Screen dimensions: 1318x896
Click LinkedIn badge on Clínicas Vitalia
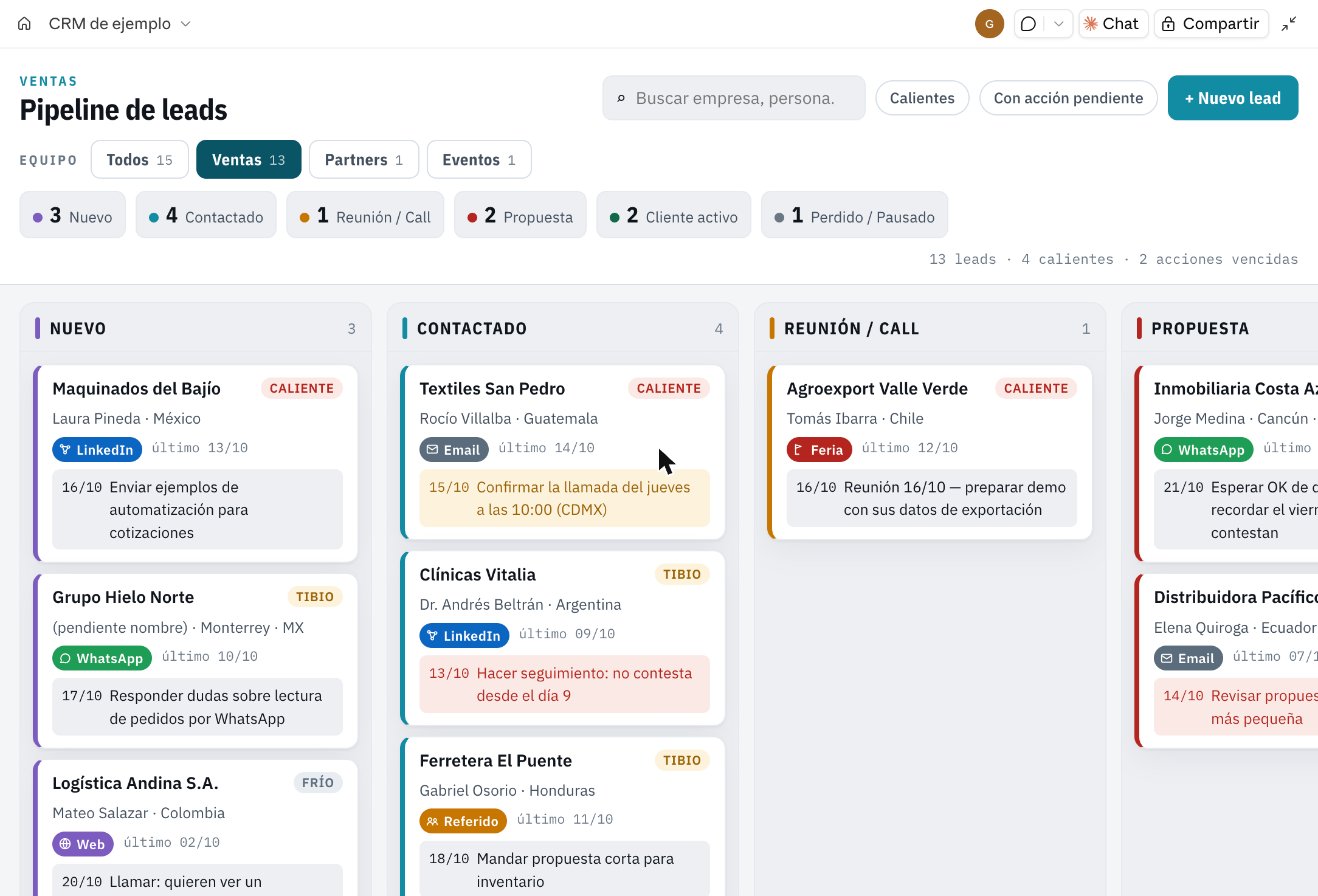pyautogui.click(x=464, y=635)
